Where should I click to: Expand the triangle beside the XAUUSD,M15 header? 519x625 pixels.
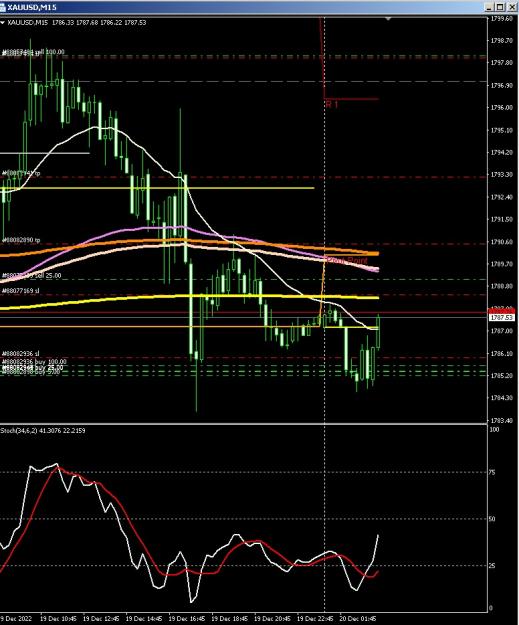click(x=2, y=23)
